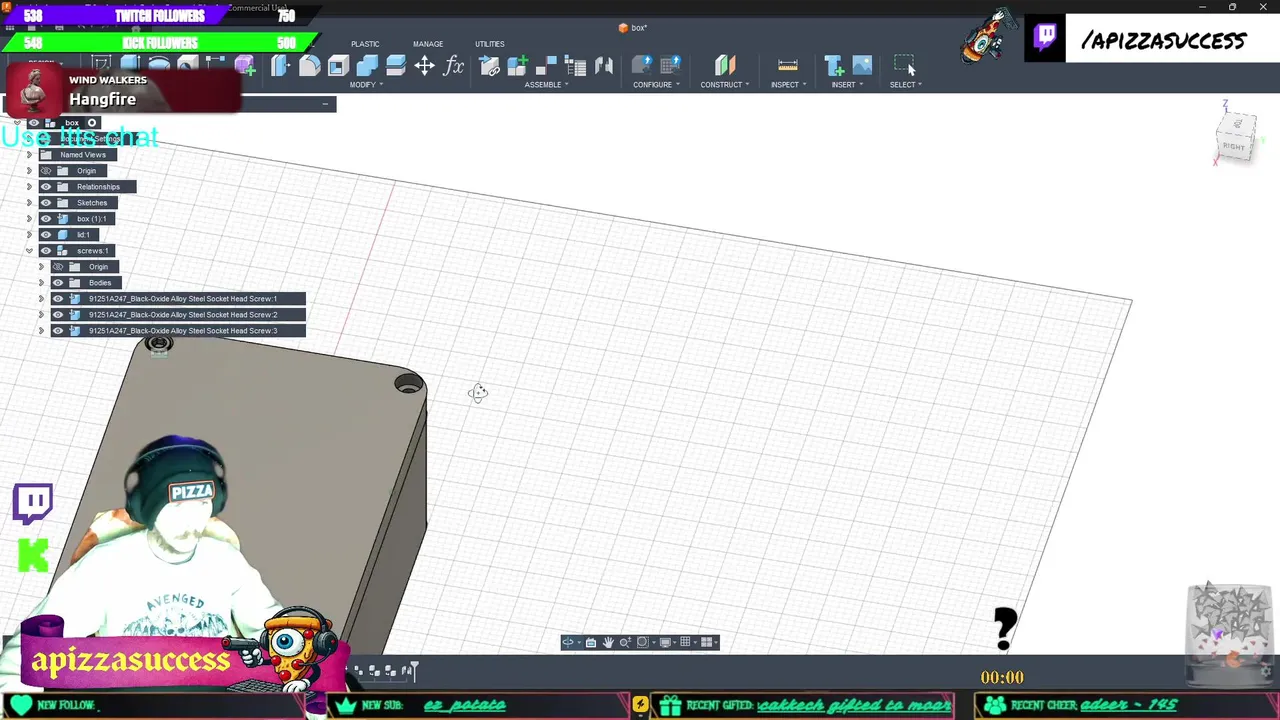Toggle visibility of Bodies folder
The height and width of the screenshot is (720, 1280).
[x=58, y=283]
